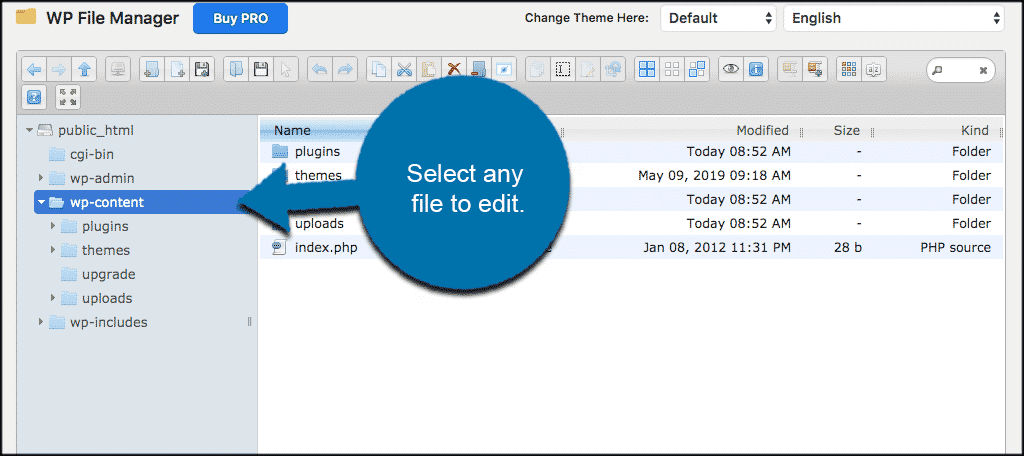This screenshot has height=456, width=1024.
Task: Click the extract archive icon
Action: [790, 69]
